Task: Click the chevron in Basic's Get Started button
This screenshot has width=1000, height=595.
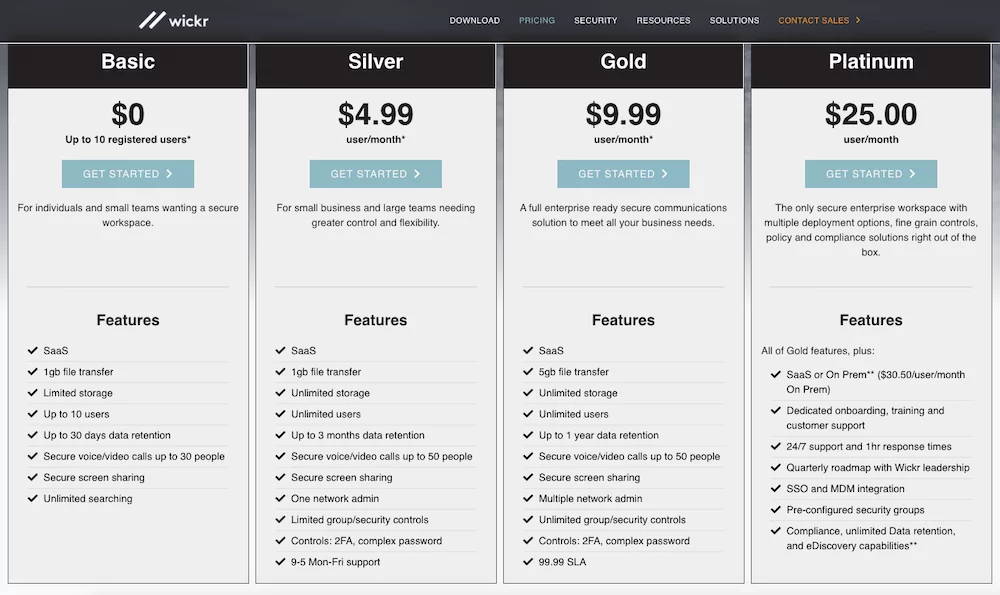Action: [169, 173]
